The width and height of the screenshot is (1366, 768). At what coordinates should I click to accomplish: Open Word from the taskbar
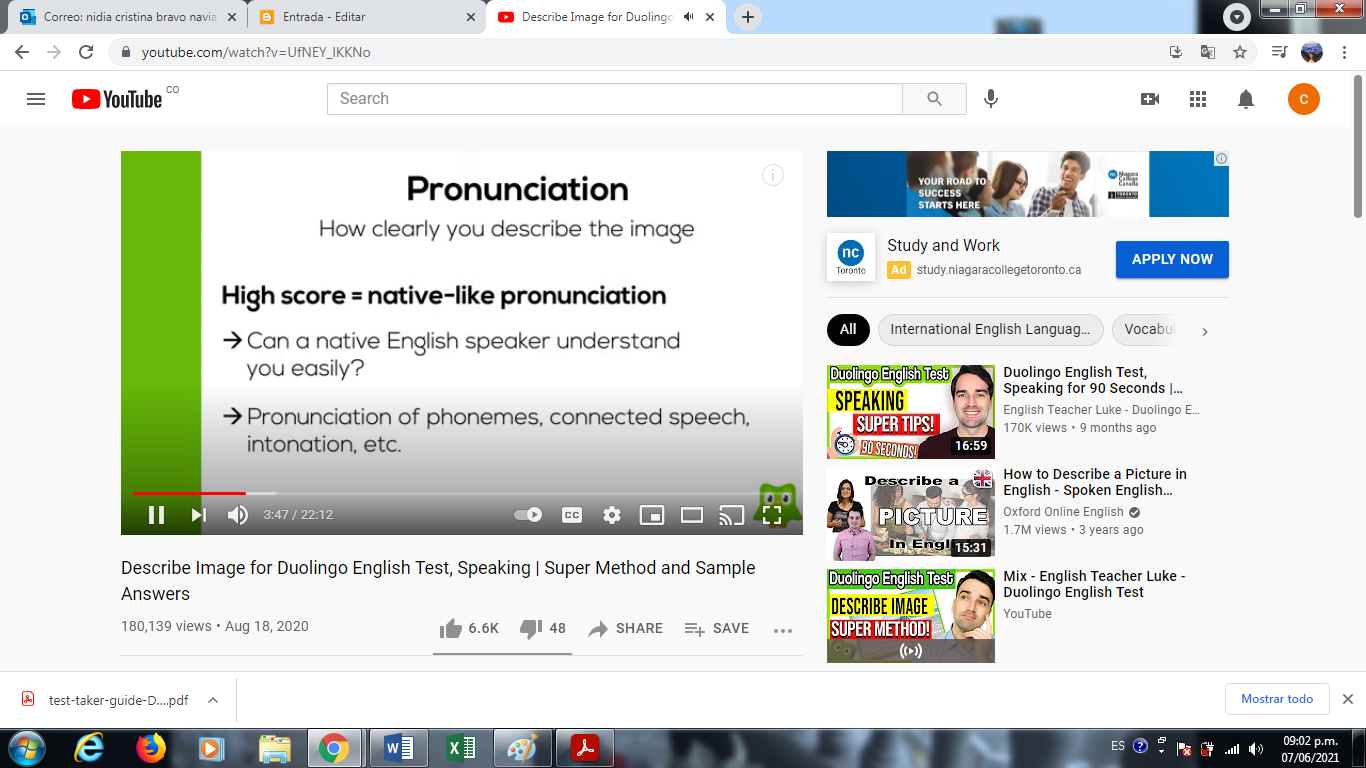click(398, 748)
